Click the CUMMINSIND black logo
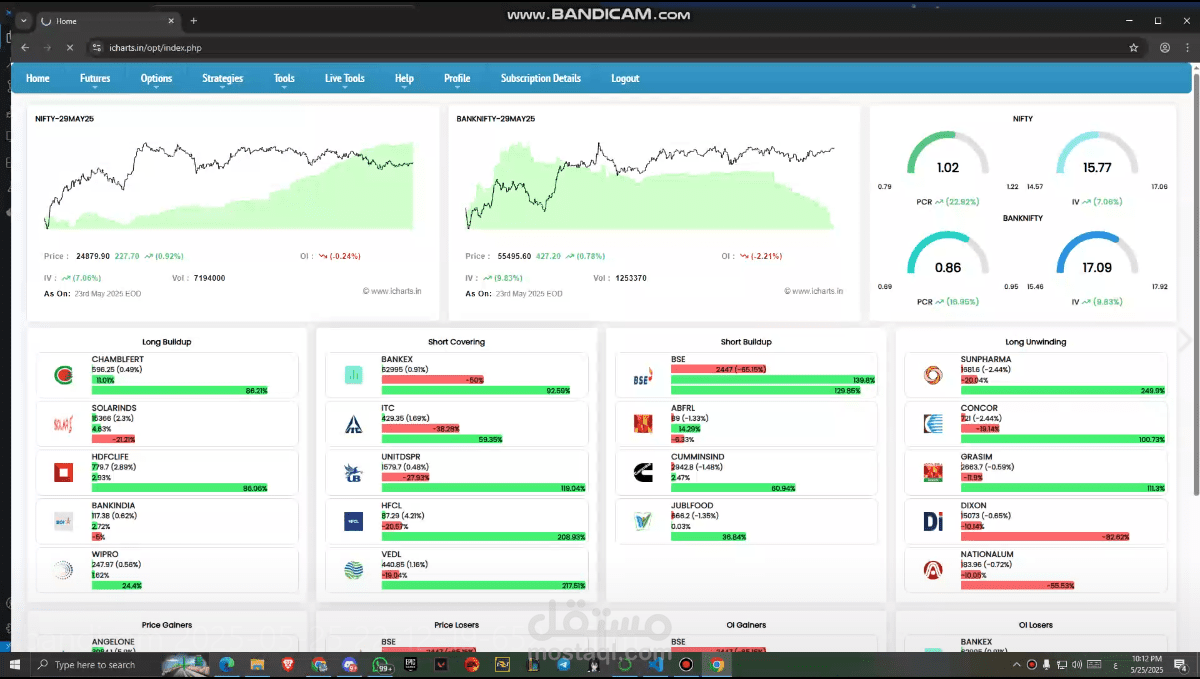1200x679 pixels. pos(643,472)
